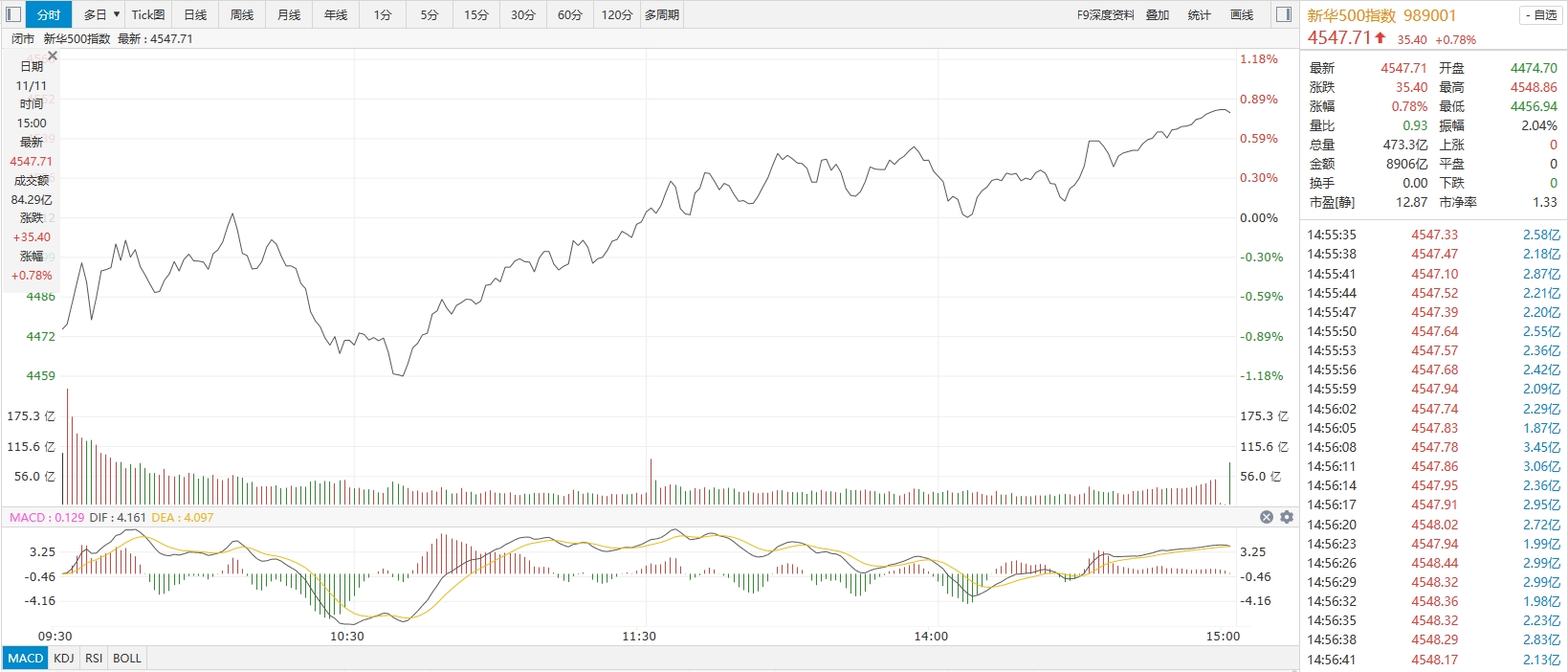
Task: Click the 新华500指数 989001 title
Action: [1381, 15]
